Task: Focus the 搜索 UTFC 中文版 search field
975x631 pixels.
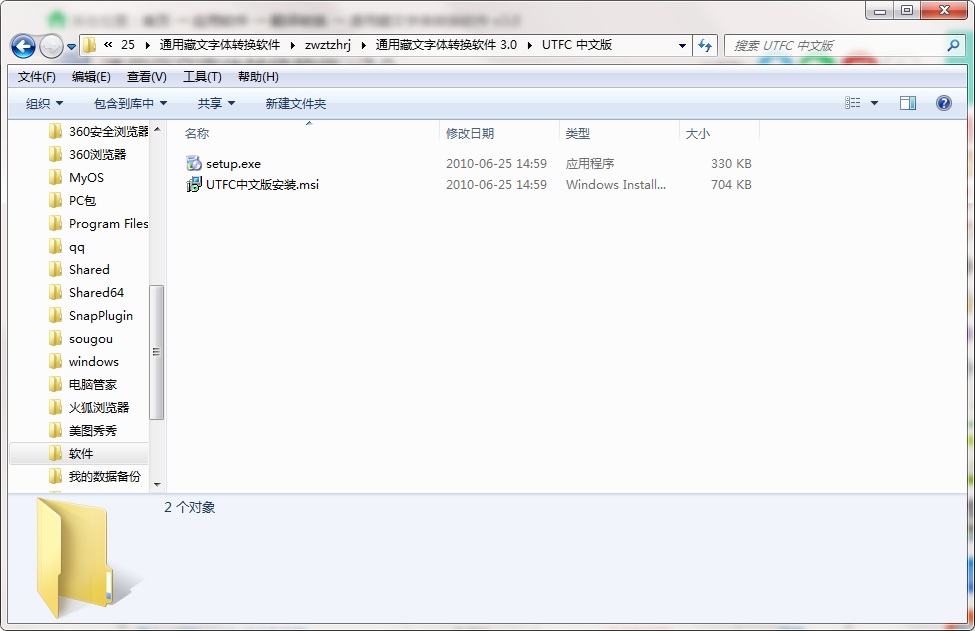Action: point(836,45)
